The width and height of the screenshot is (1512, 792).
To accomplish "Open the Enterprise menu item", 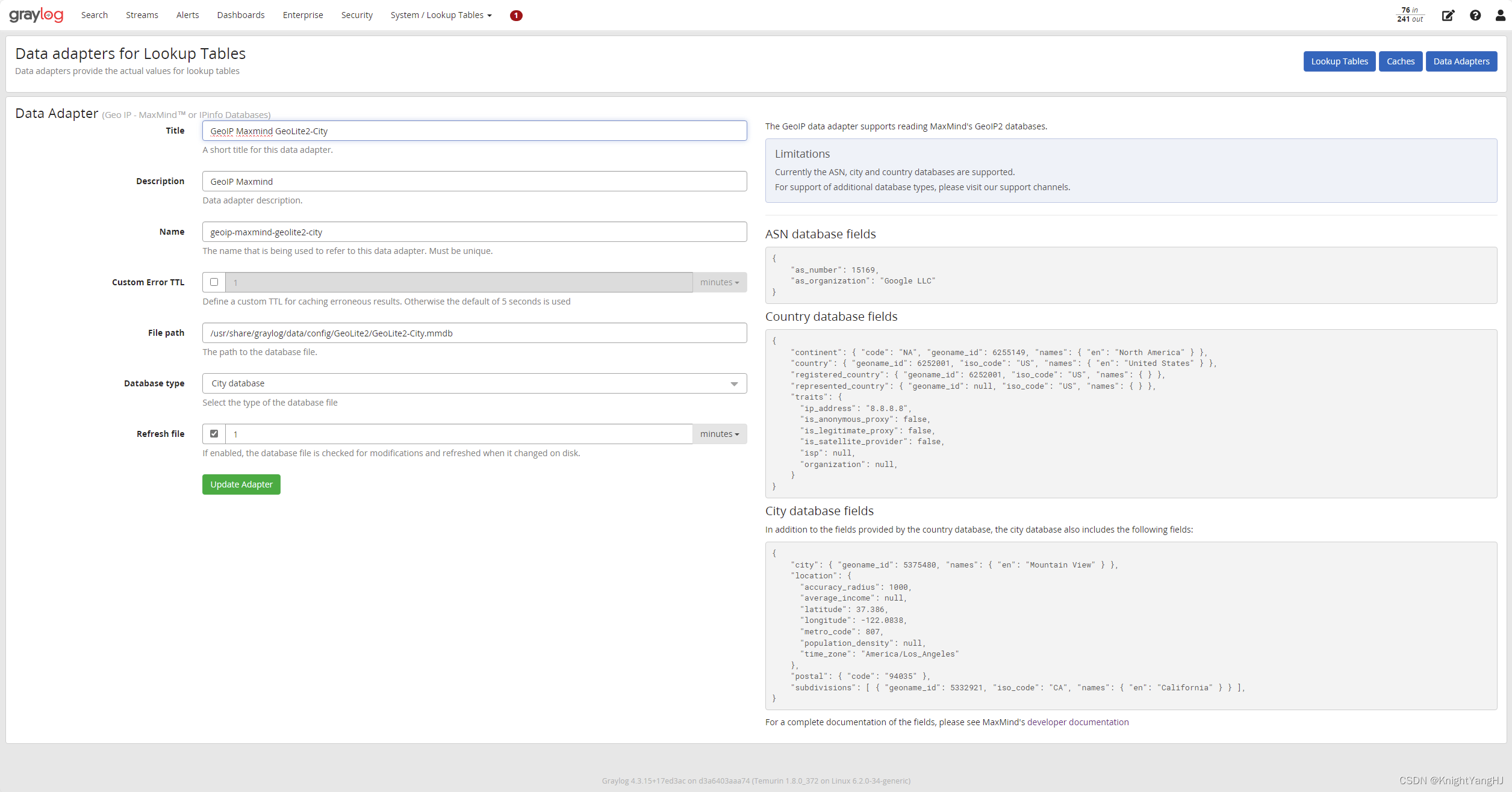I will pos(303,15).
